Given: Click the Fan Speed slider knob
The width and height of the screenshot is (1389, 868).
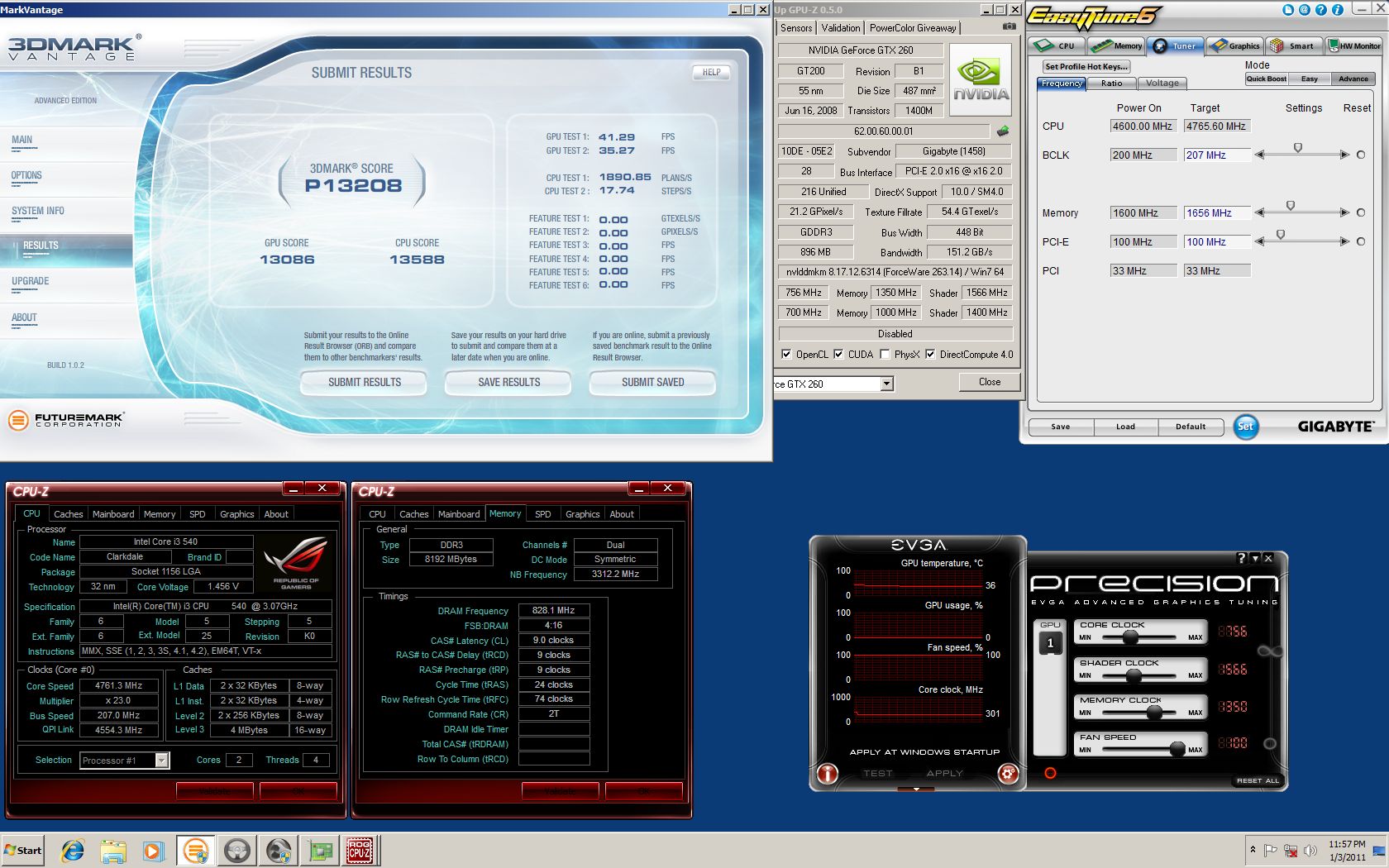Looking at the screenshot, I should [x=1177, y=749].
